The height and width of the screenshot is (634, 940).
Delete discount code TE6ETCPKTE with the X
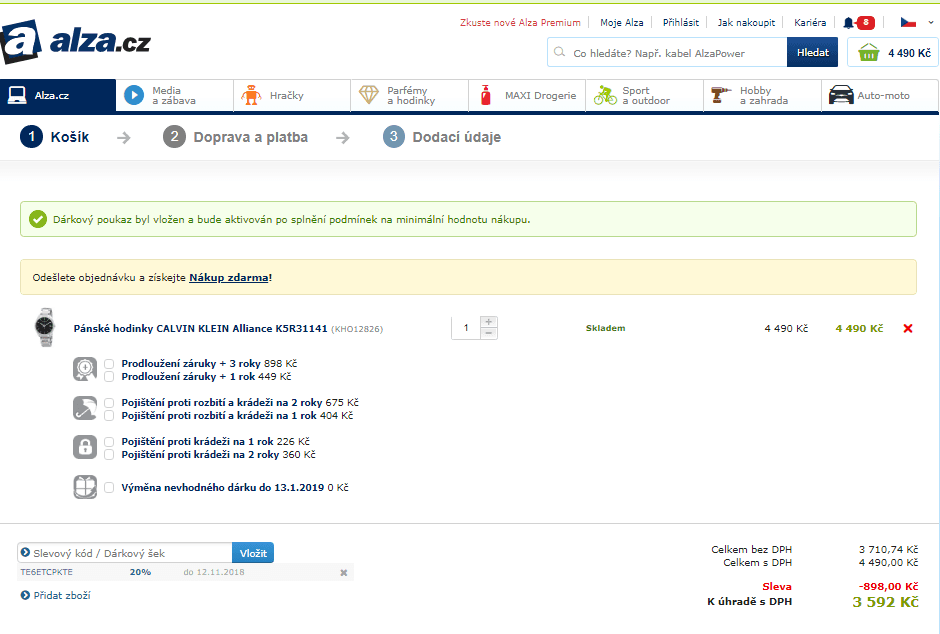point(343,573)
